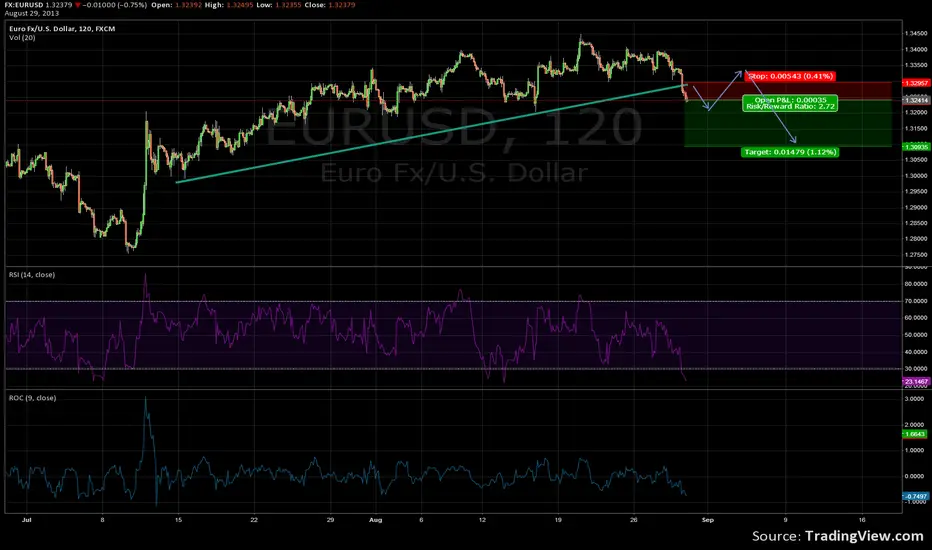Viewport: 932px width, 550px height.
Task: Click the 0.0000 ROC axis label
Action: (x=915, y=476)
